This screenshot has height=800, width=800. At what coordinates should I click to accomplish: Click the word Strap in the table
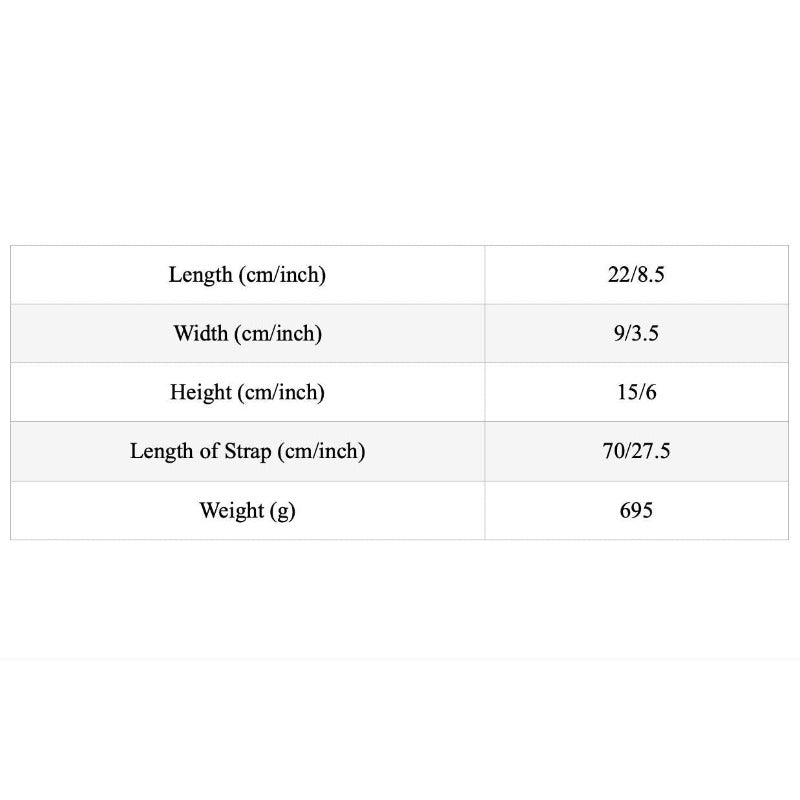248,453
